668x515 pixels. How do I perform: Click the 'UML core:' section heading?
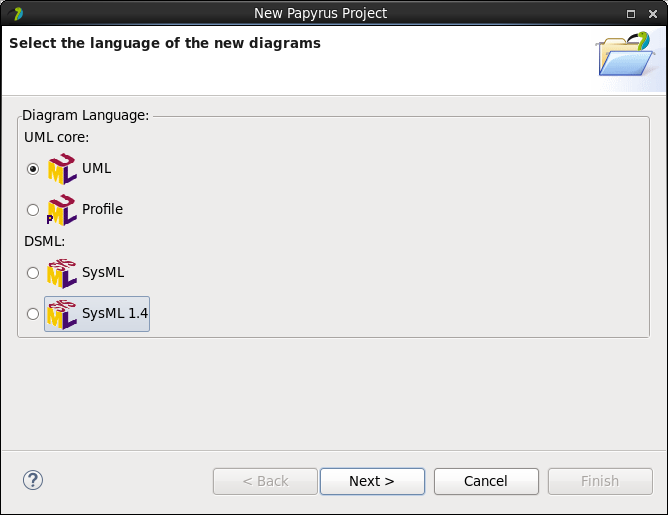57,137
